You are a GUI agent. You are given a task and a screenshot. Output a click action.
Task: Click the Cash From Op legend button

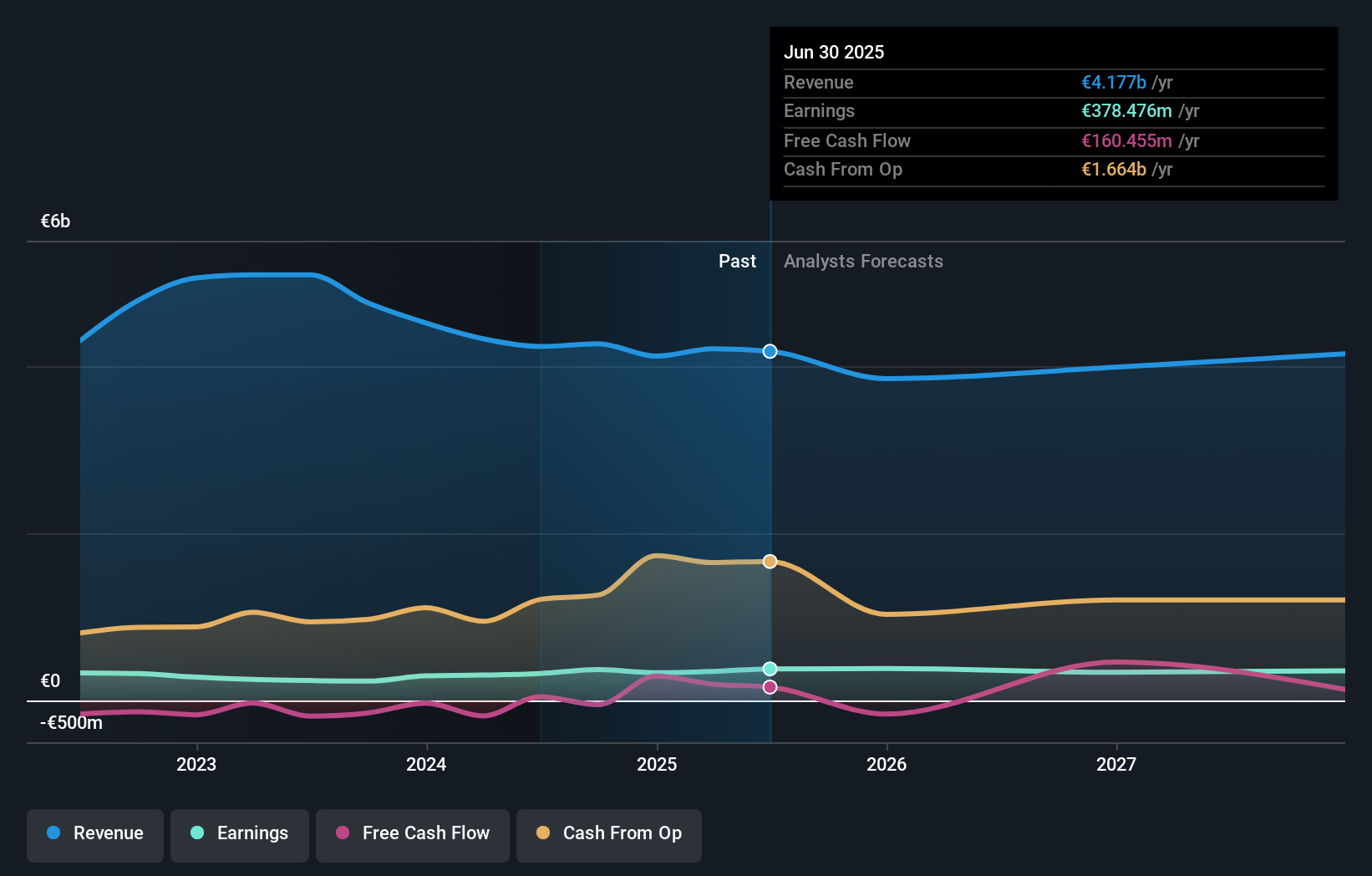608,833
